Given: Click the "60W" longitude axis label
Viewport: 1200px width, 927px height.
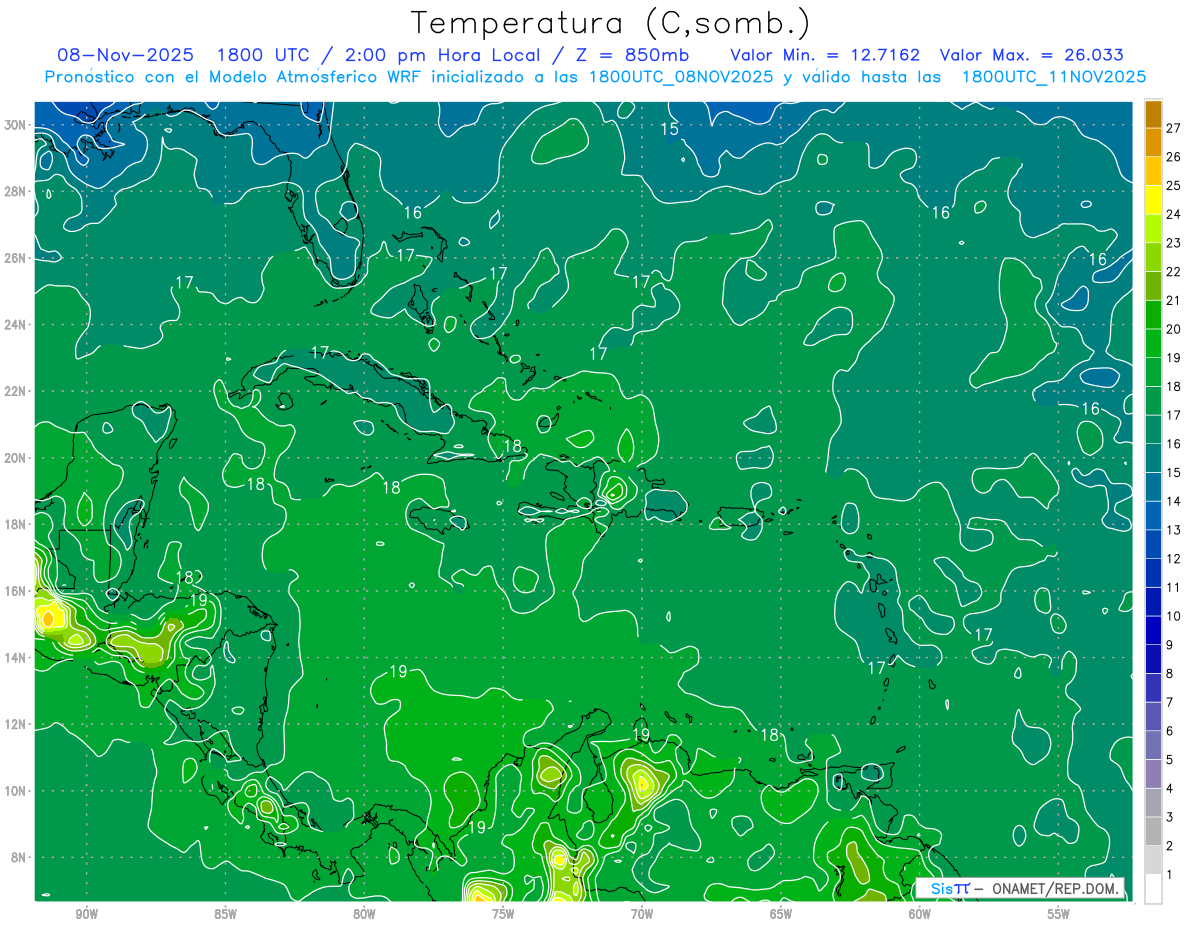Looking at the screenshot, I should coord(920,914).
